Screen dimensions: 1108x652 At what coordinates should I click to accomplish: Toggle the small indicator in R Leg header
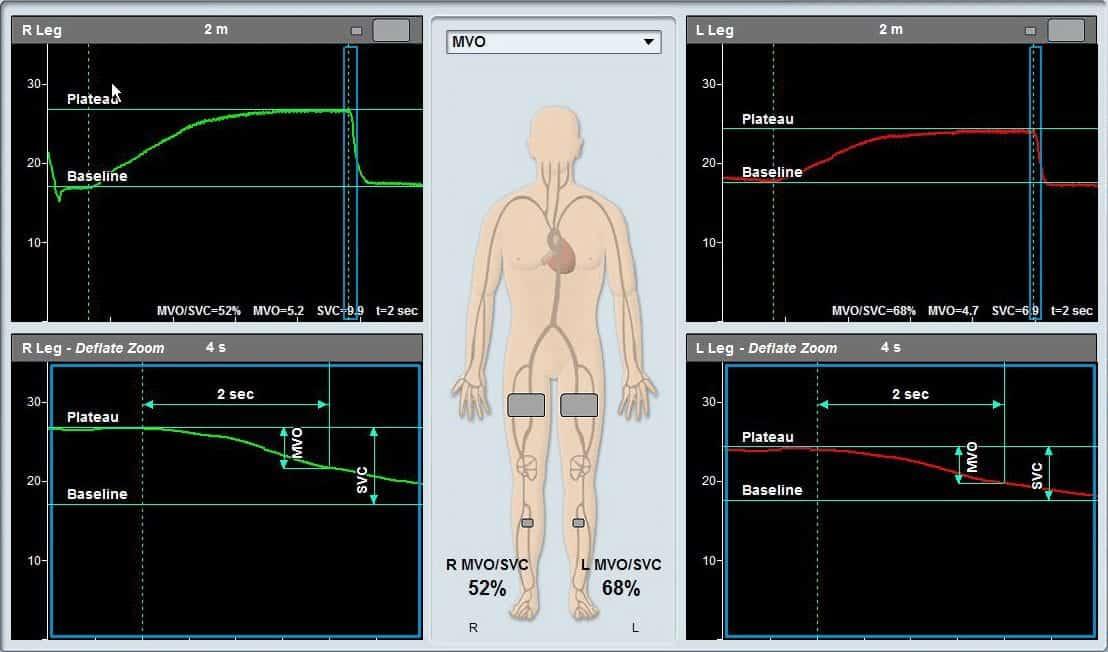tap(357, 30)
